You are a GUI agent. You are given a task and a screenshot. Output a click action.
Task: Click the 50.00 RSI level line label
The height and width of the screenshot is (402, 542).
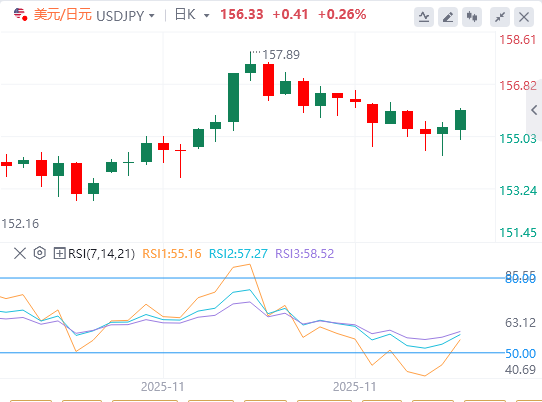[520, 354]
